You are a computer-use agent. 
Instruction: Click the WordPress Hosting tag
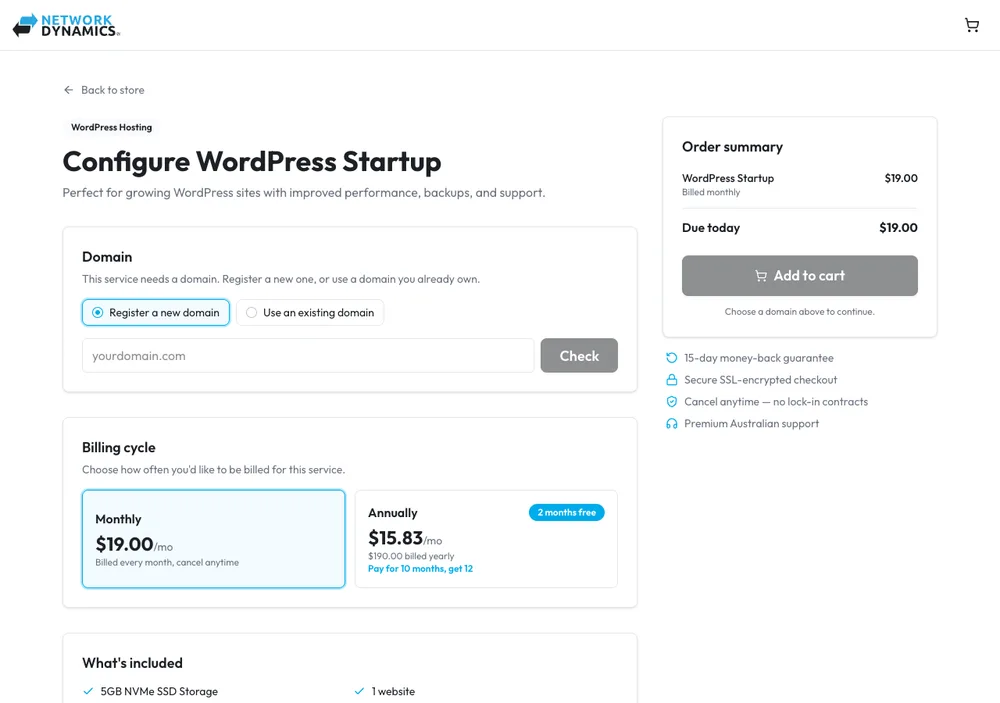112,127
